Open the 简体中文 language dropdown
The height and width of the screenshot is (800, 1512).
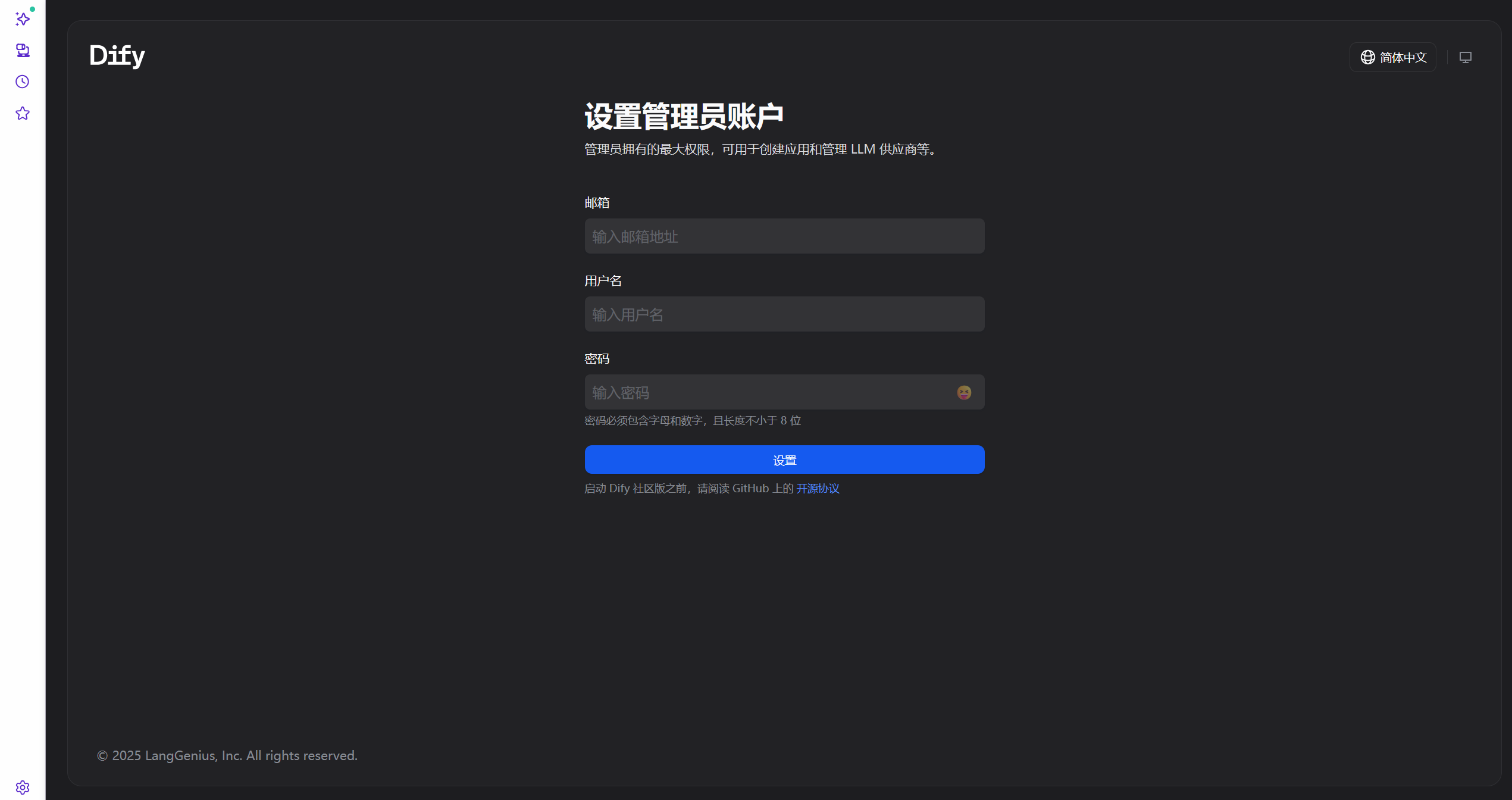coord(1403,57)
